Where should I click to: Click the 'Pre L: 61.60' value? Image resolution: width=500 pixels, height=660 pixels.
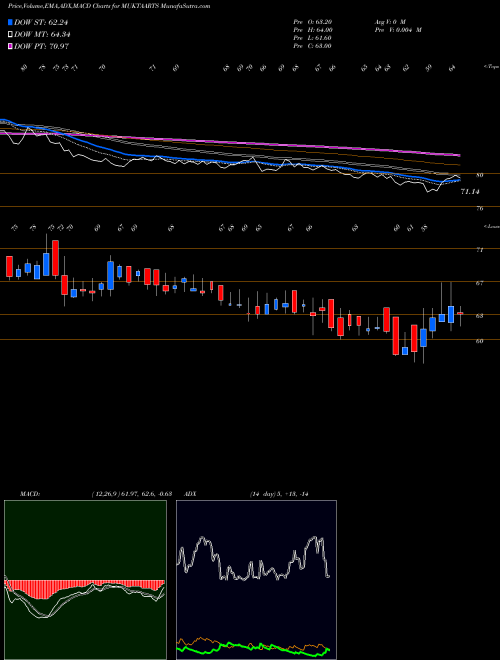(313, 38)
